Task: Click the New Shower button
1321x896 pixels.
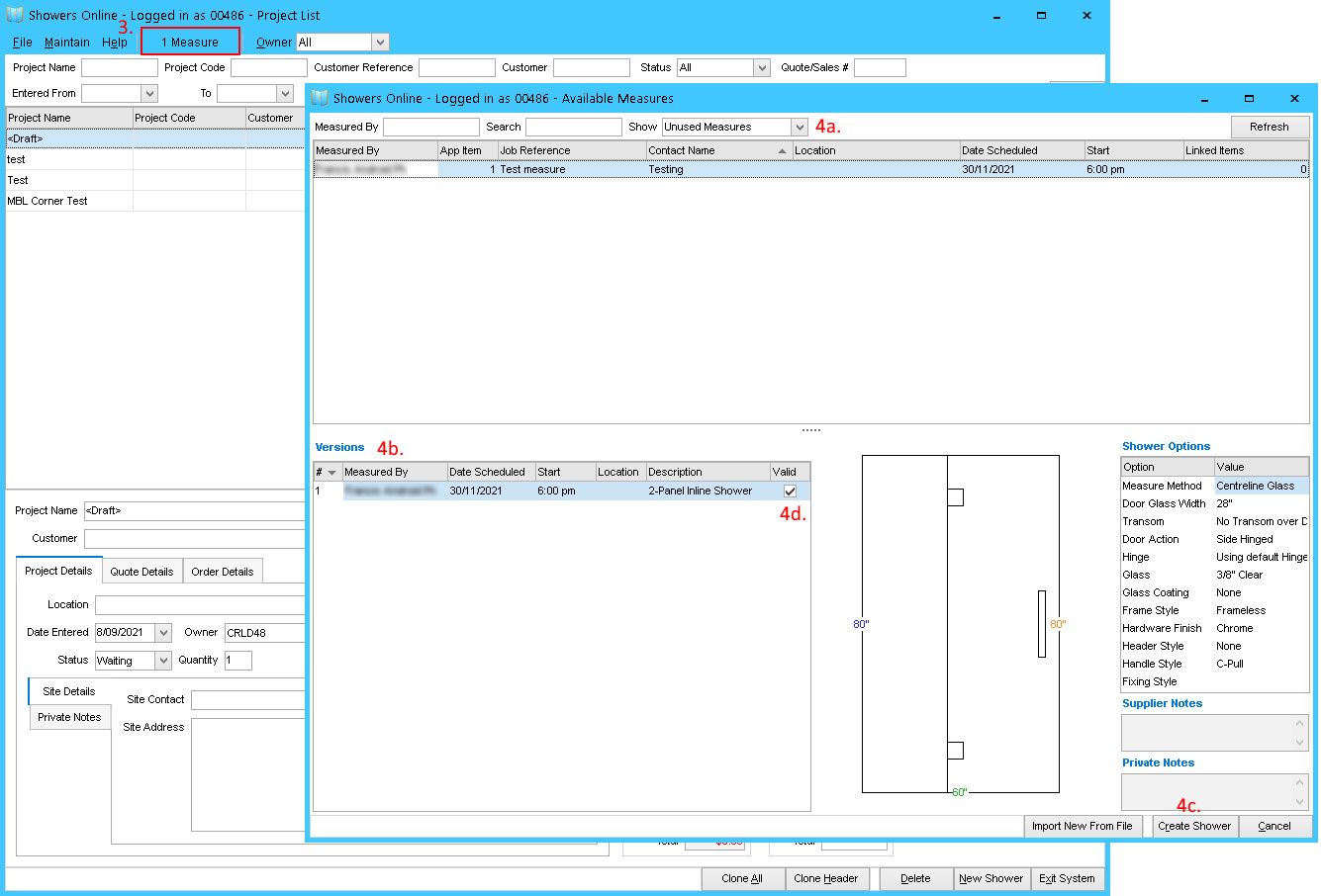Action: [x=991, y=878]
